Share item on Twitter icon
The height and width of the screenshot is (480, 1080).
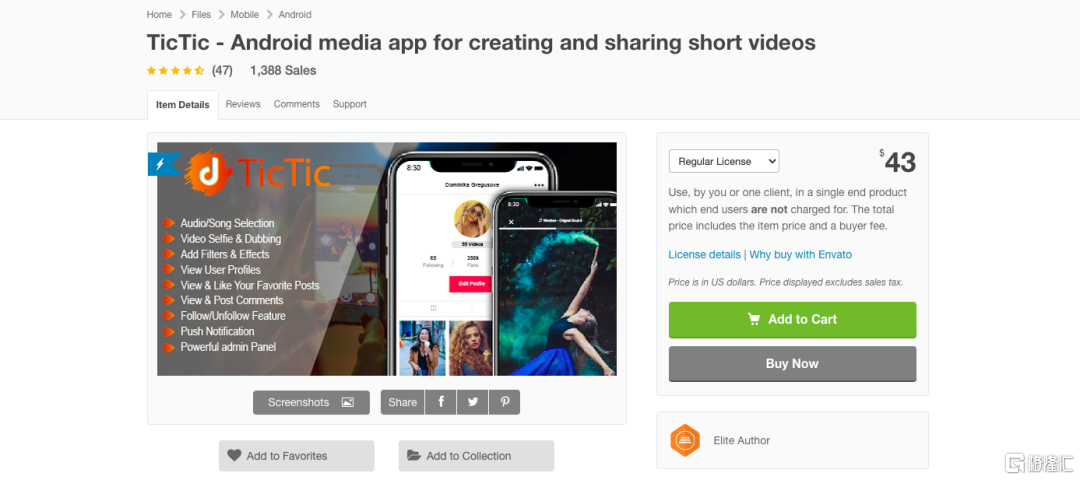coord(472,402)
